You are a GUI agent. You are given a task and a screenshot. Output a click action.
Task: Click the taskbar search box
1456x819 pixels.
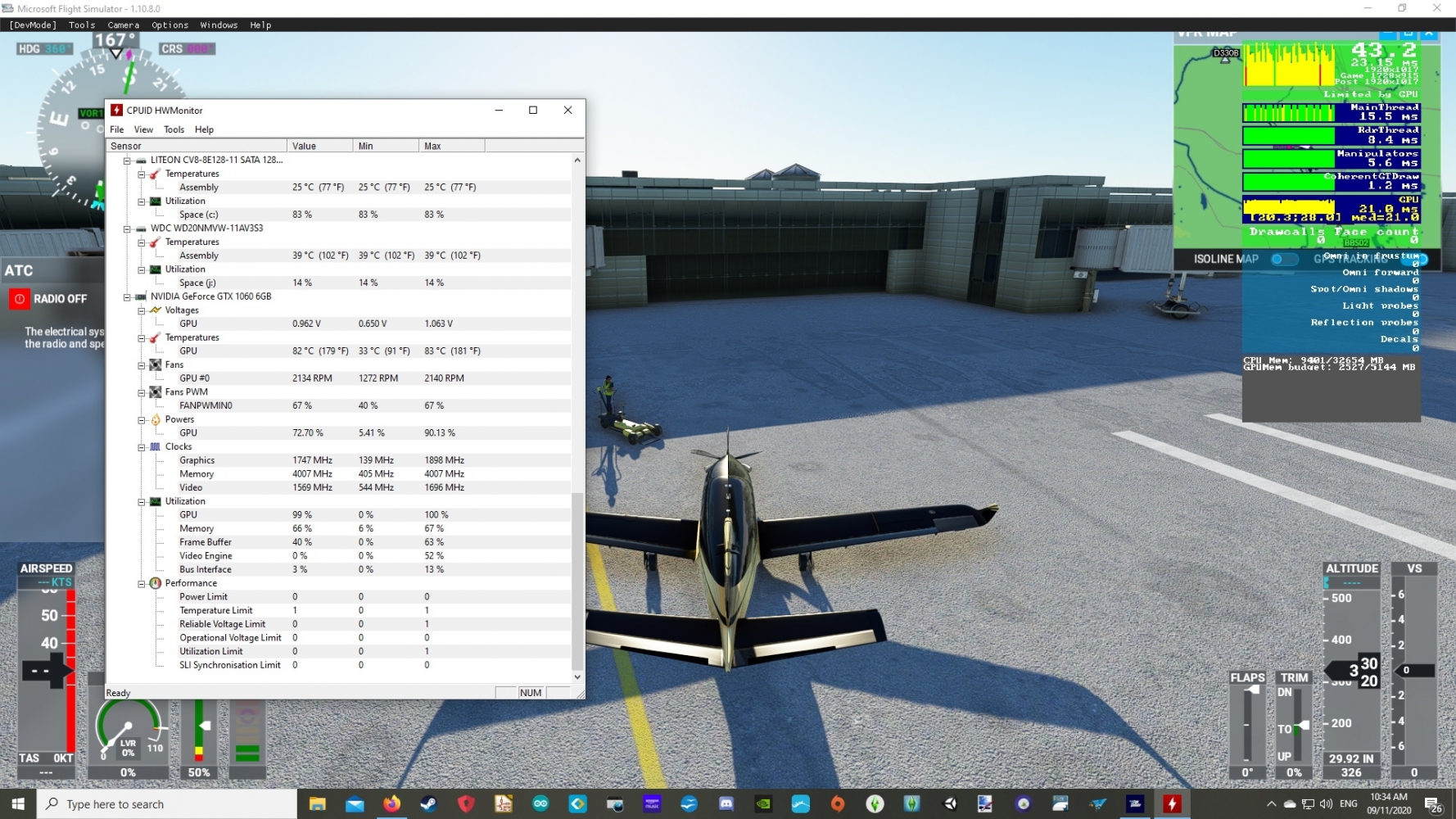167,804
